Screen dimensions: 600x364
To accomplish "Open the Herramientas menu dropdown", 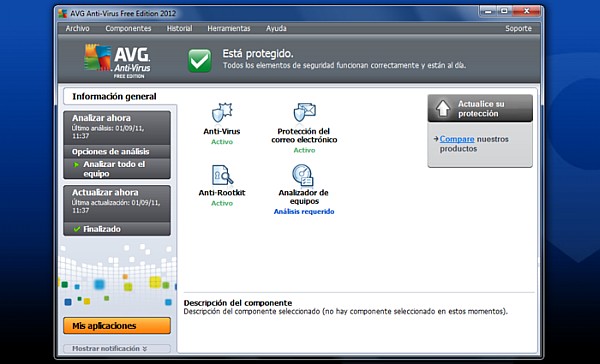I will click(229, 28).
